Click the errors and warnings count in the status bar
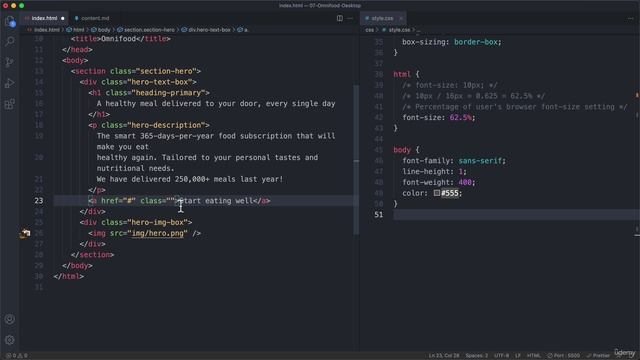Image resolution: width=640 pixels, height=360 pixels. tap(17, 356)
